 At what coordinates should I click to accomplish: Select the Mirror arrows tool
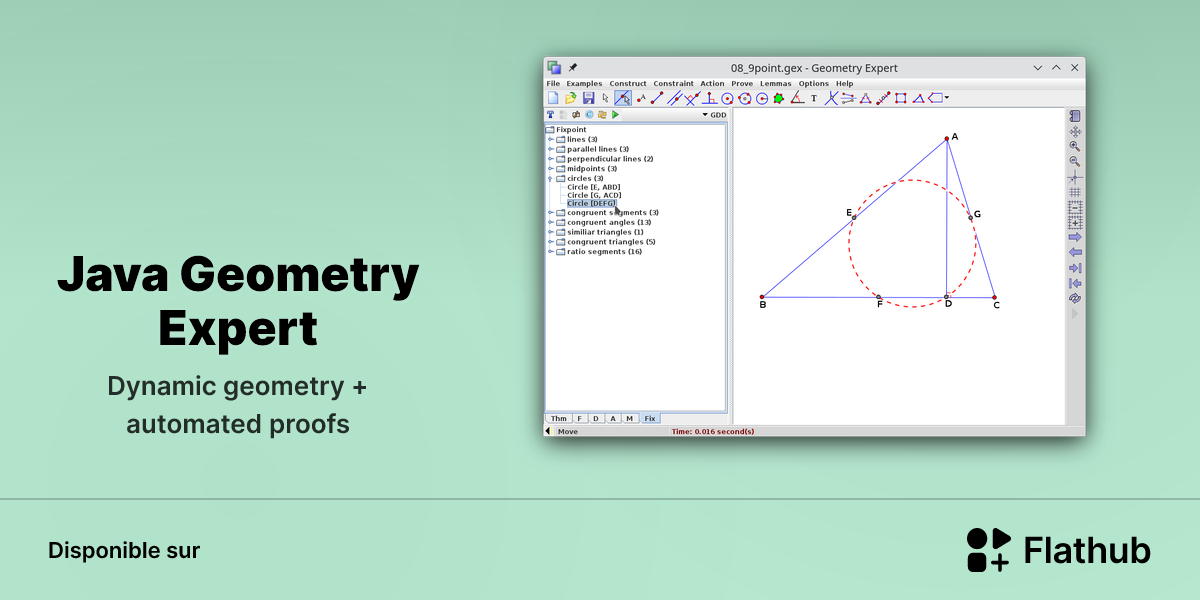[x=848, y=98]
